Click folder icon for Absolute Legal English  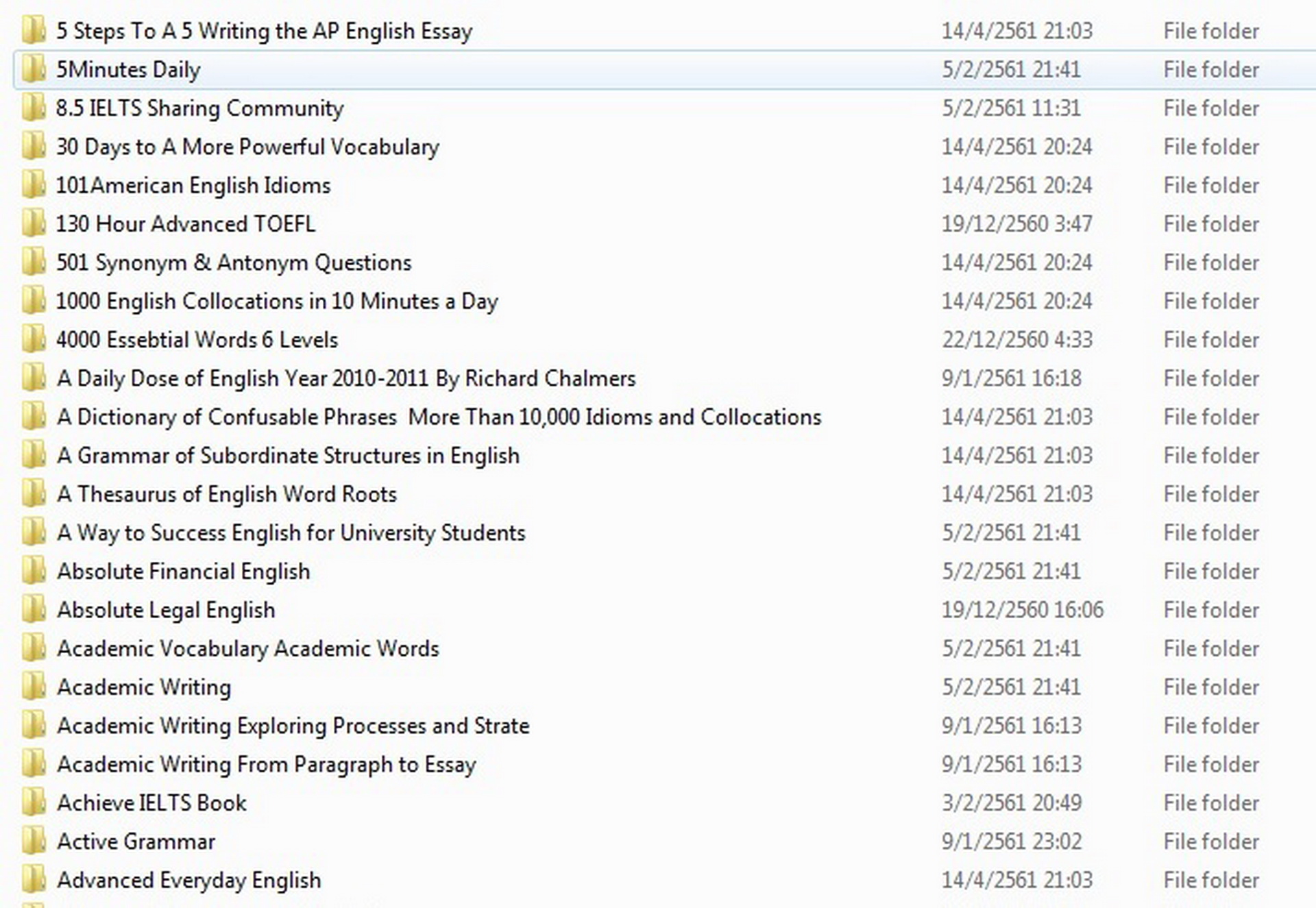(33, 610)
